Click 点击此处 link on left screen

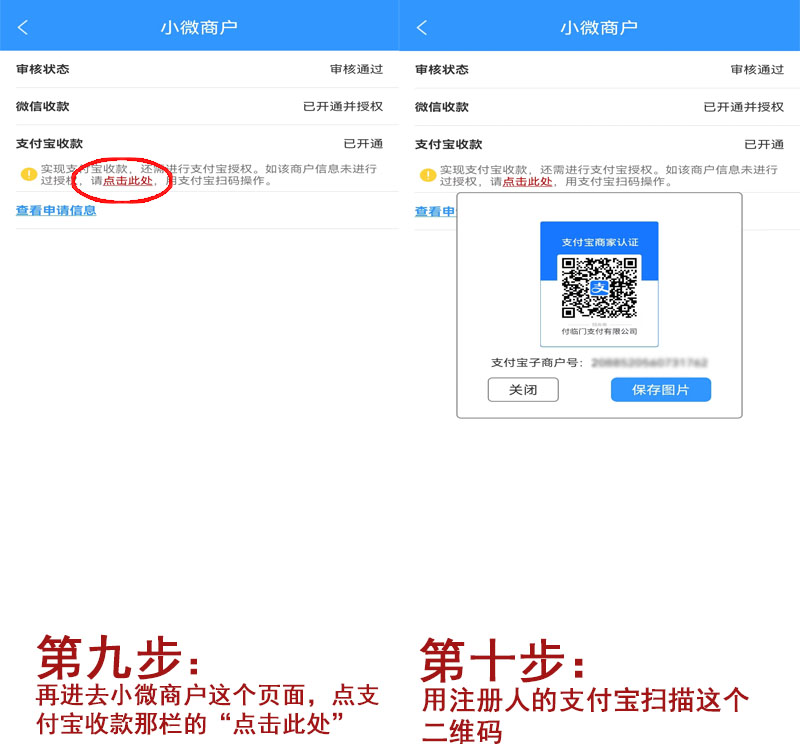point(128,181)
